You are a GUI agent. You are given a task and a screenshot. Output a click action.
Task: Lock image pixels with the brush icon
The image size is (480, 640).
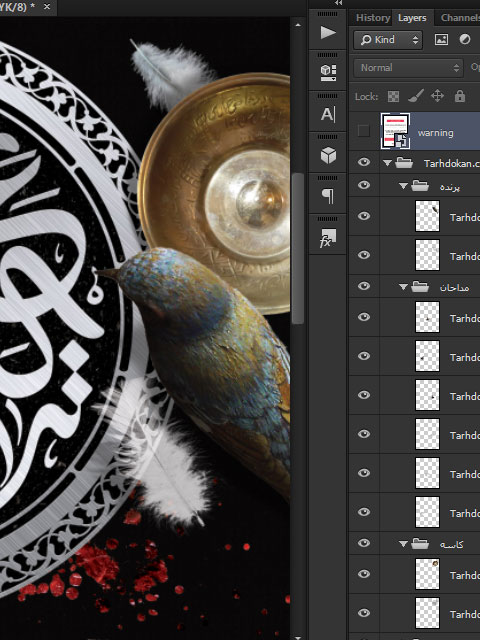[416, 96]
